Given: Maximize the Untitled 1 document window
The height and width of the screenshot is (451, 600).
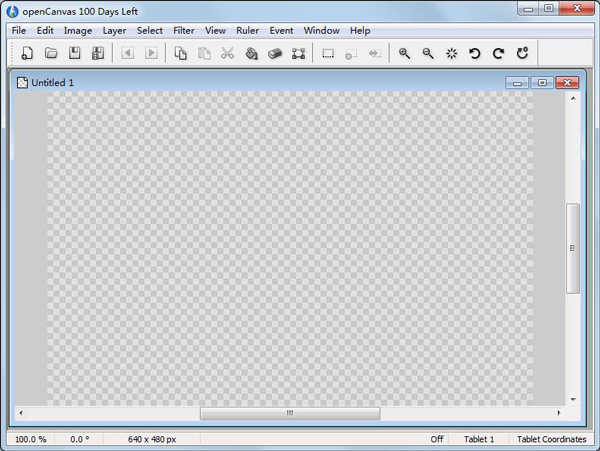Looking at the screenshot, I should tap(543, 83).
